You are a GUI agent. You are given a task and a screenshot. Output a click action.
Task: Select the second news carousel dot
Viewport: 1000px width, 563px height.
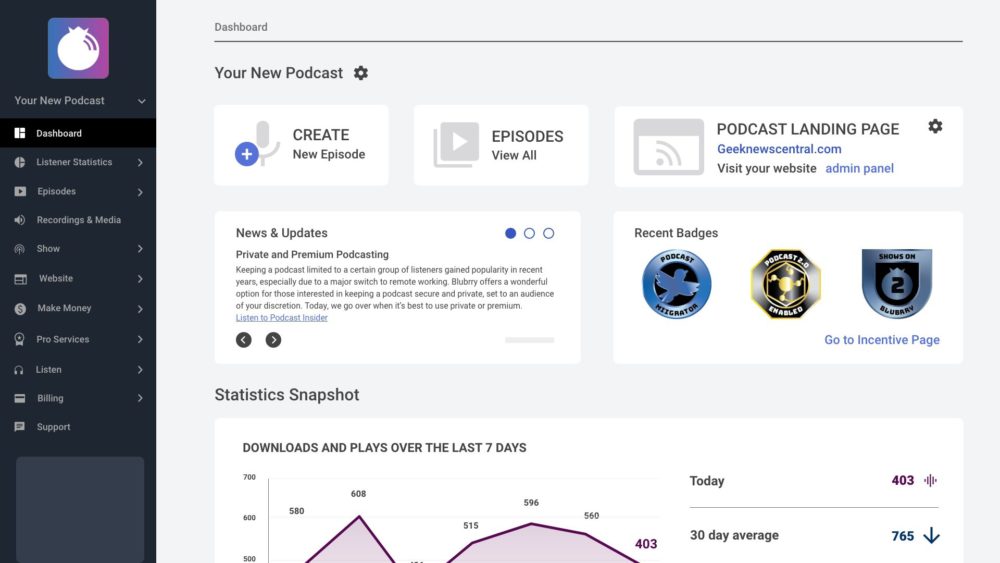point(529,233)
